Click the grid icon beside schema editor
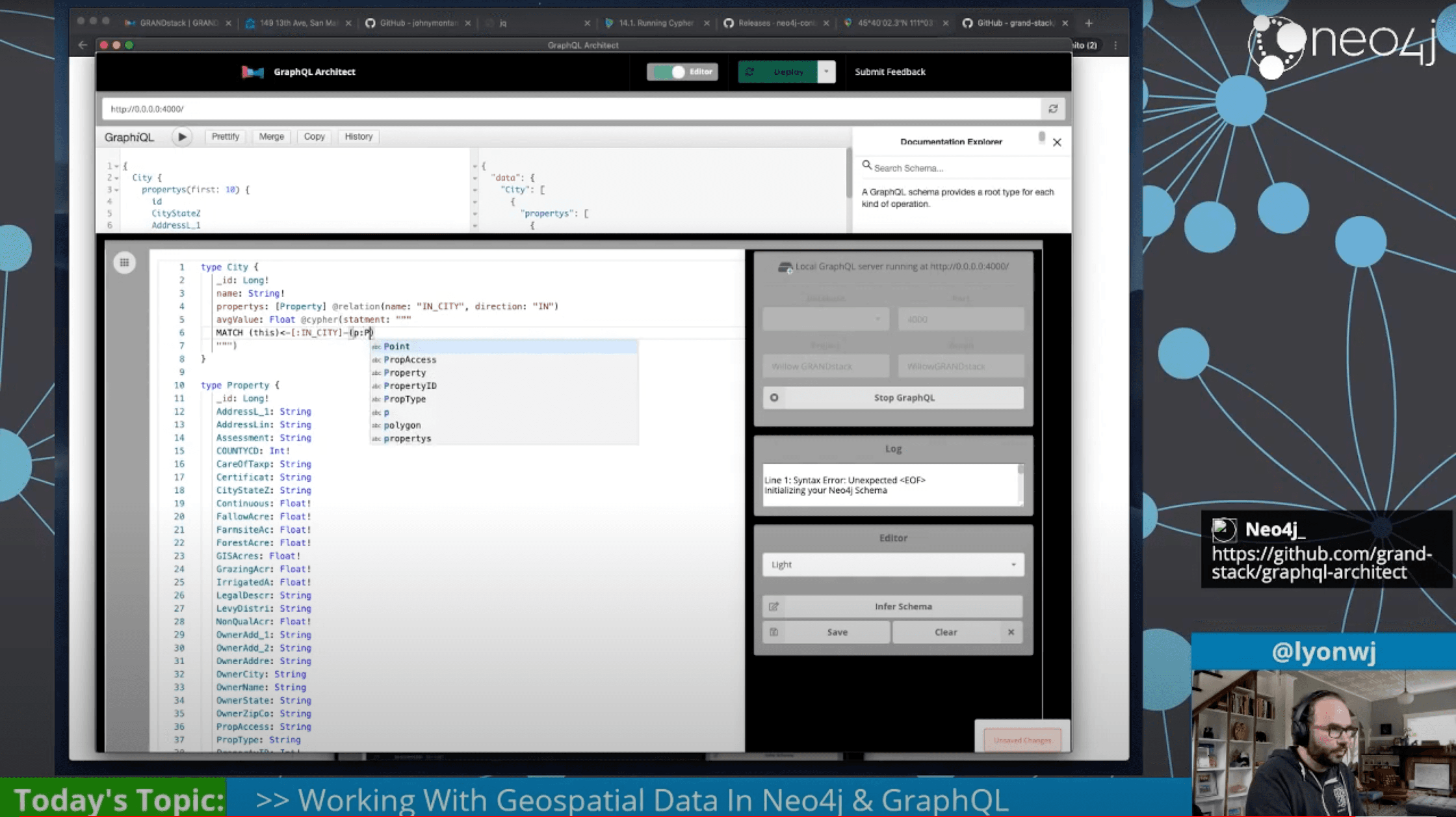The width and height of the screenshot is (1456, 817). click(x=124, y=262)
